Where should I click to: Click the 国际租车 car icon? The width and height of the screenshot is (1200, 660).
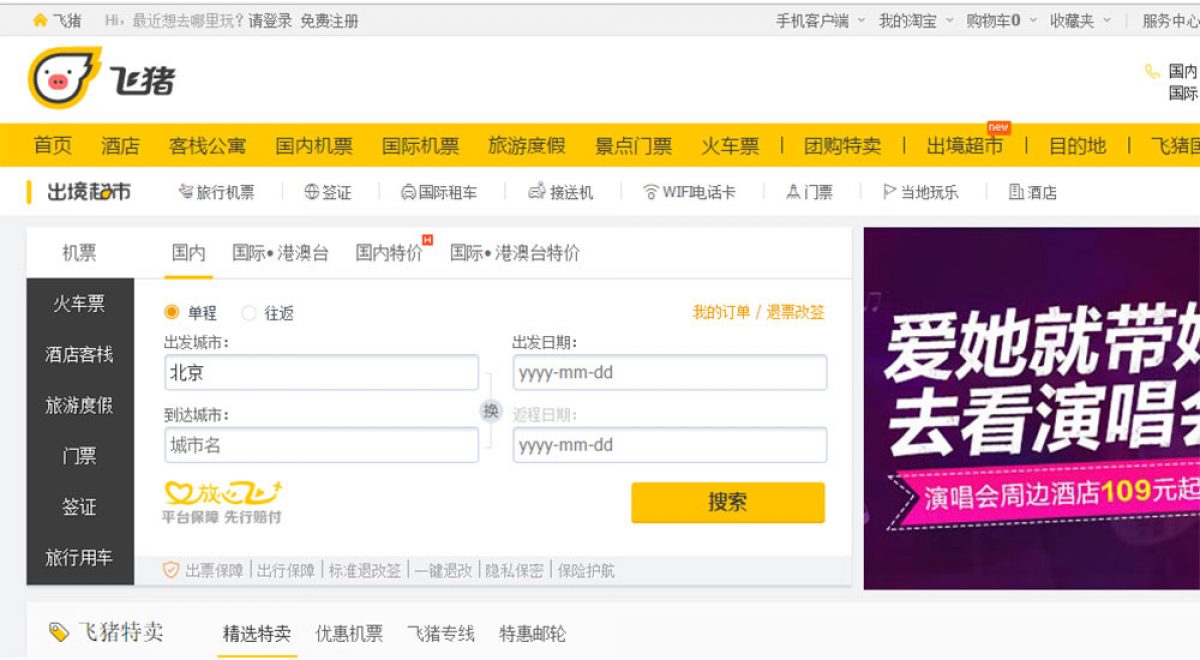[x=408, y=192]
